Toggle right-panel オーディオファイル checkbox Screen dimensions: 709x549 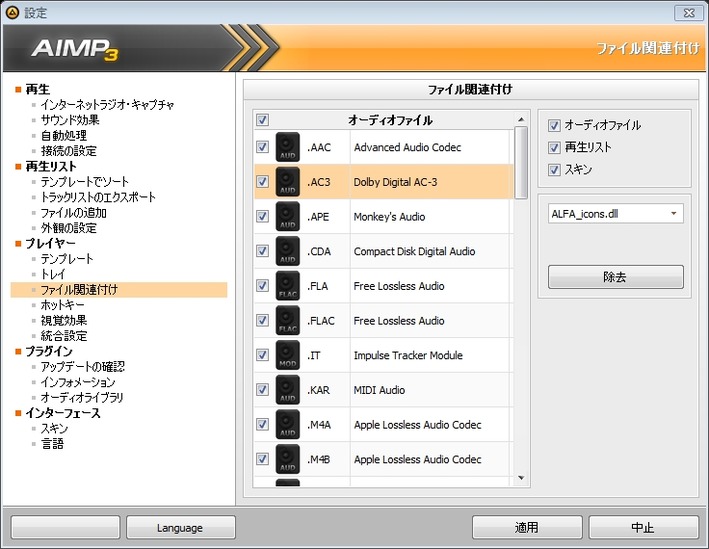(554, 125)
